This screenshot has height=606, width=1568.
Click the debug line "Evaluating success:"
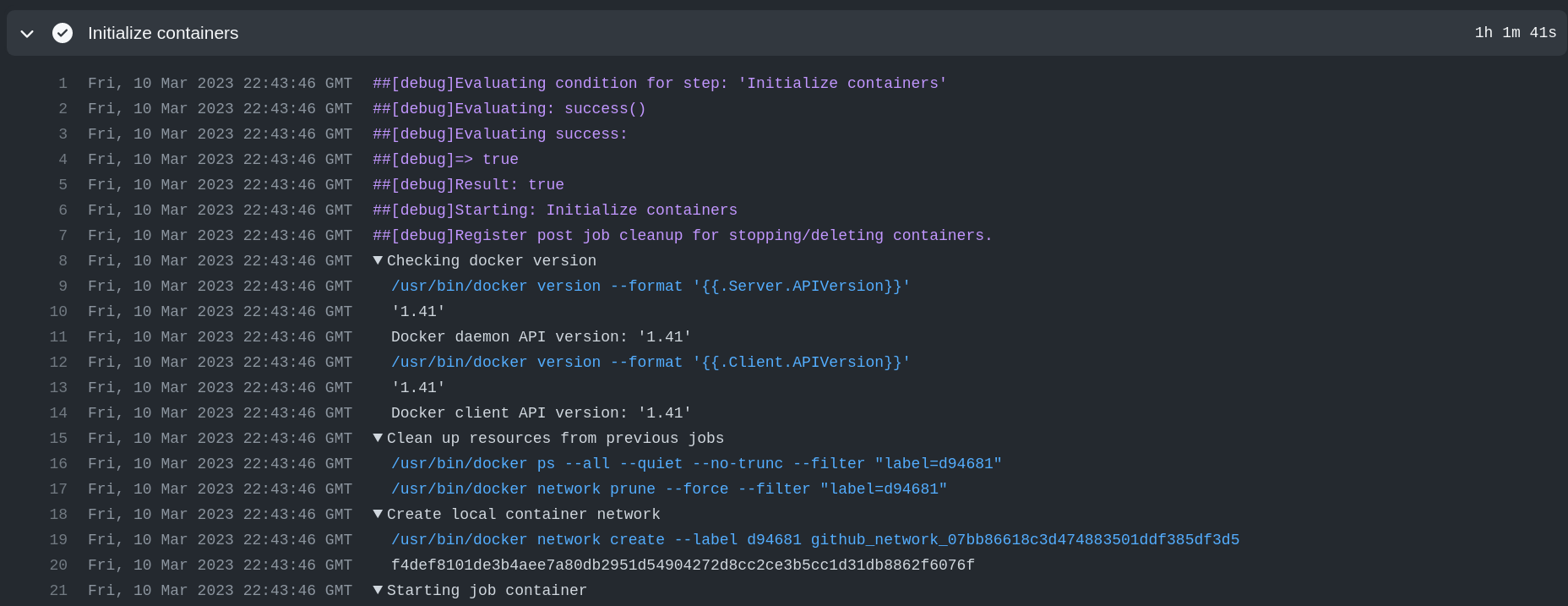coord(500,134)
